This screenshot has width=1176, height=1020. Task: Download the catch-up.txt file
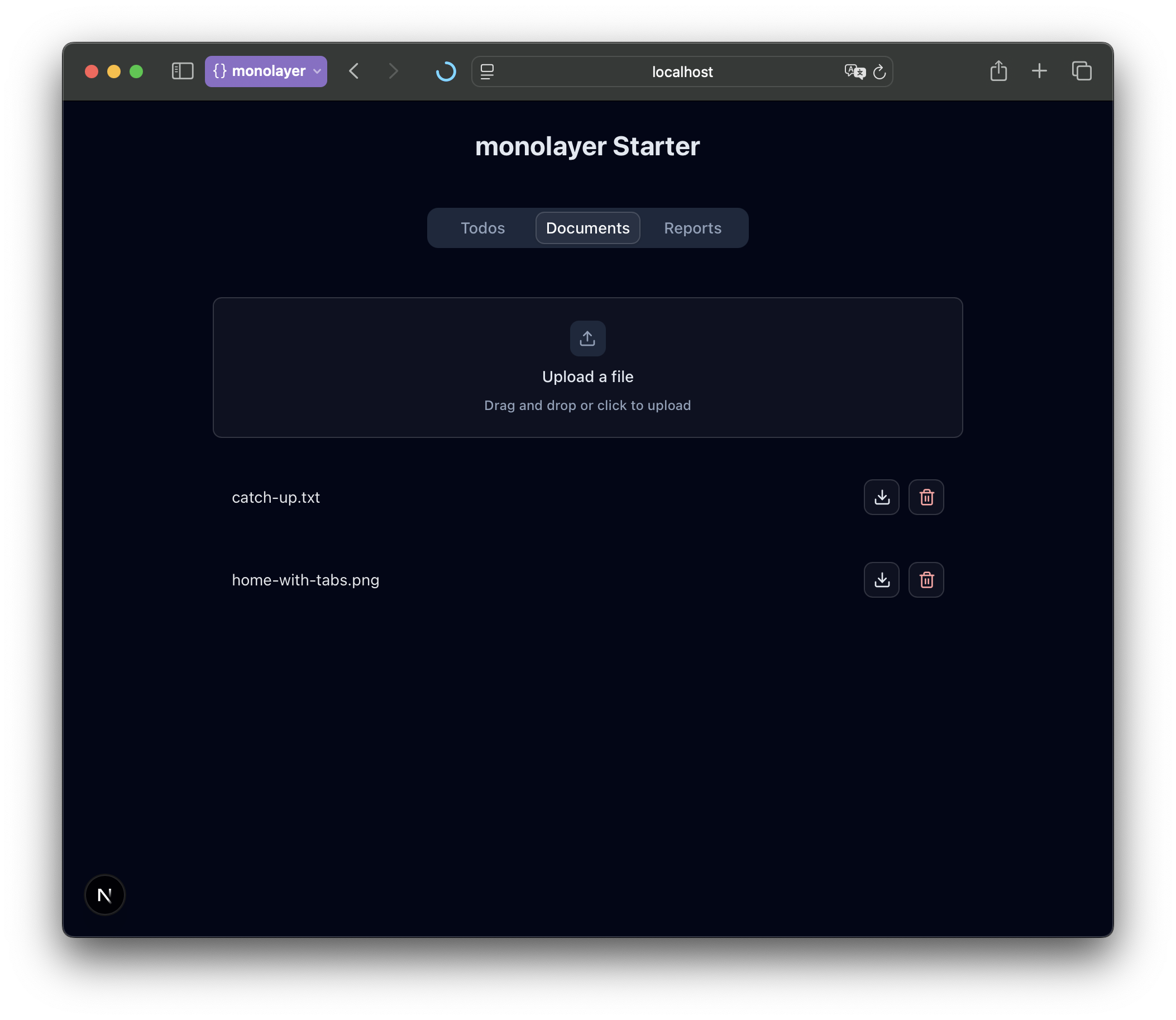point(881,497)
